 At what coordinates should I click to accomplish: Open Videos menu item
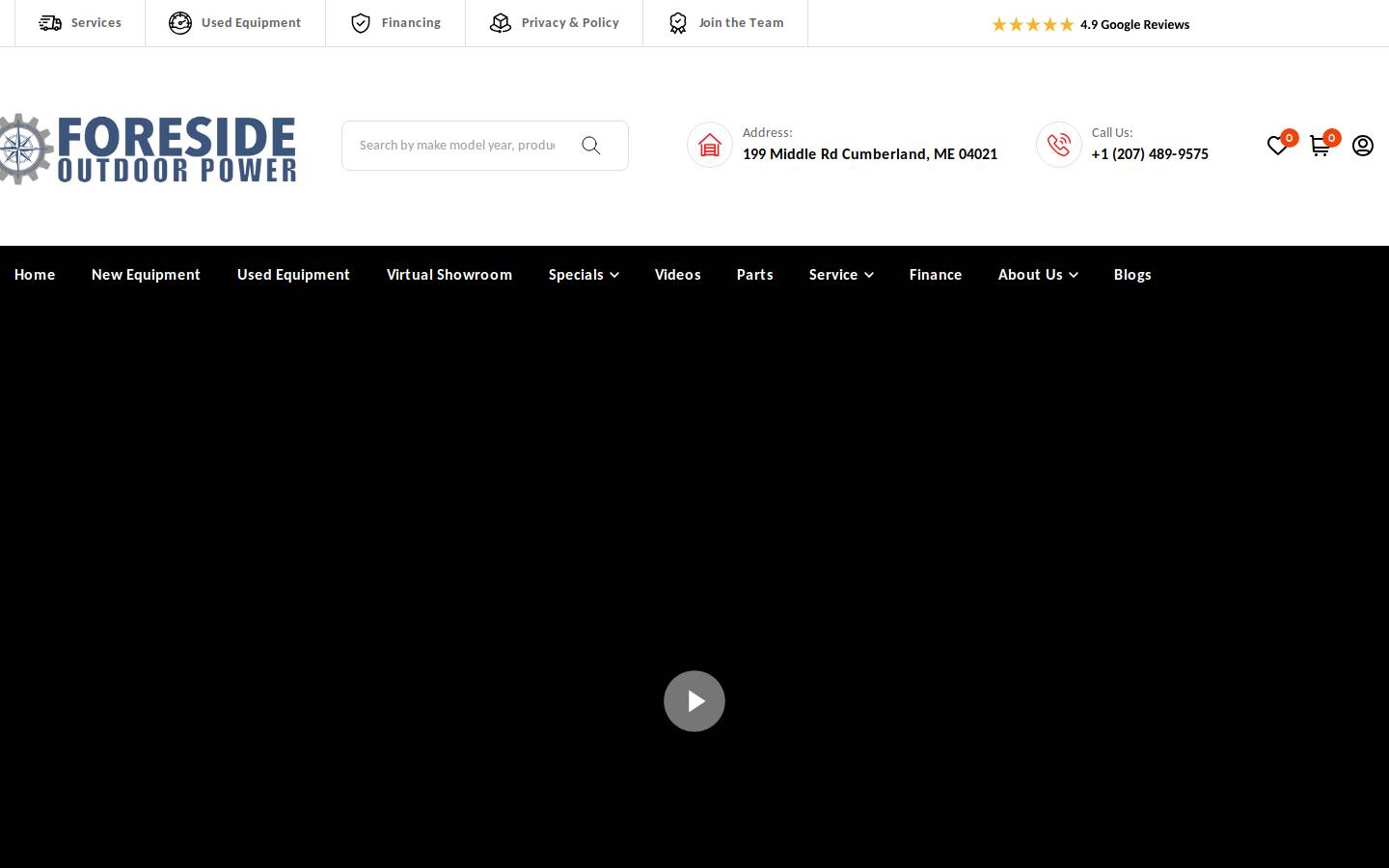678,275
